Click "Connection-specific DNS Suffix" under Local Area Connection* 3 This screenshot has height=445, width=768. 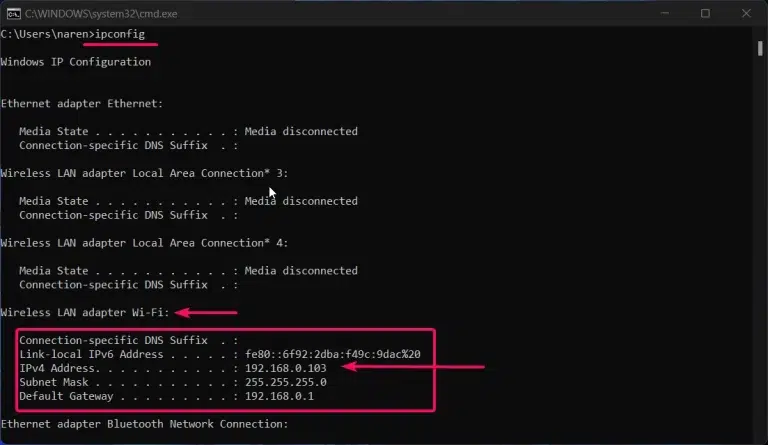[x=114, y=215]
